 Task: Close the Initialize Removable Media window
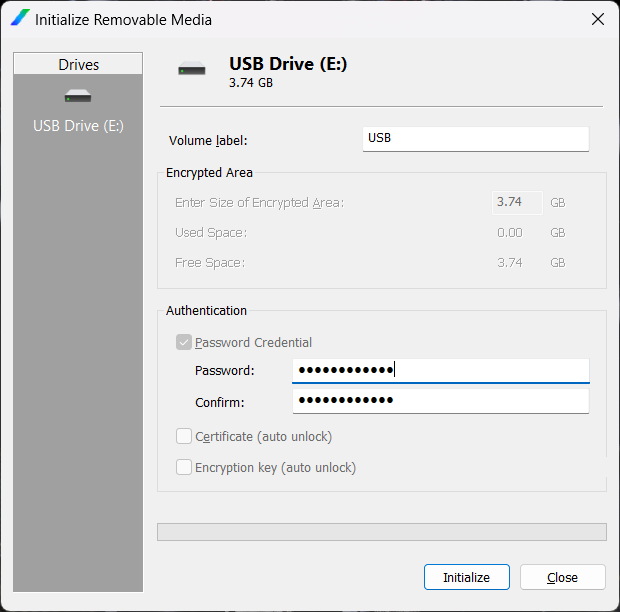[x=597, y=19]
